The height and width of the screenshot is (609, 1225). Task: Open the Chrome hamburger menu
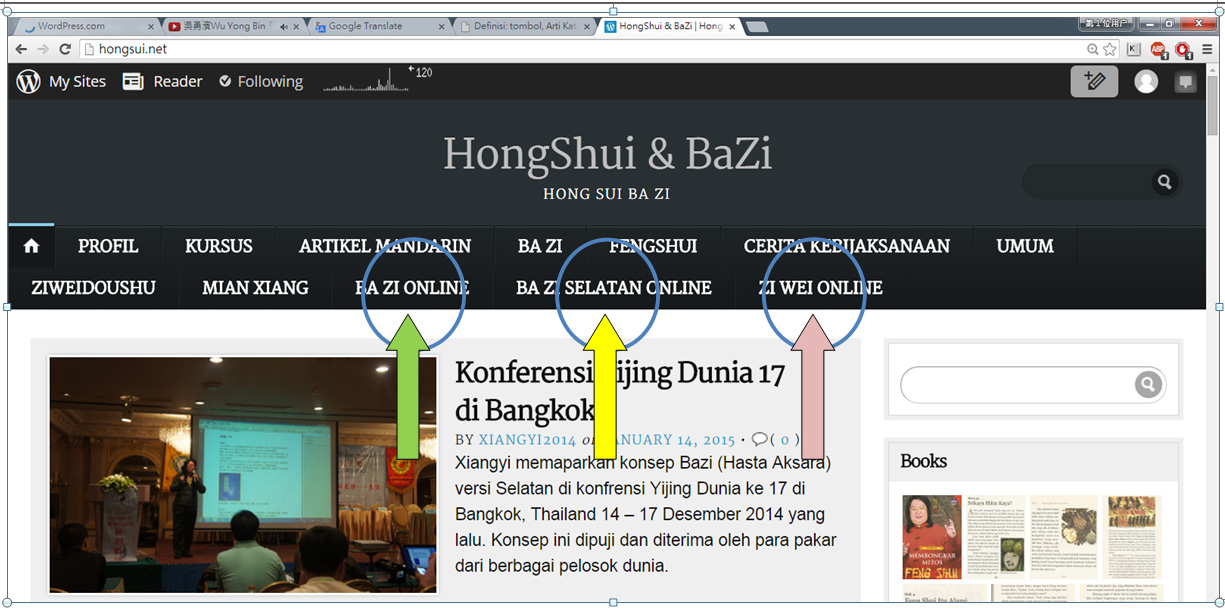tap(1208, 48)
